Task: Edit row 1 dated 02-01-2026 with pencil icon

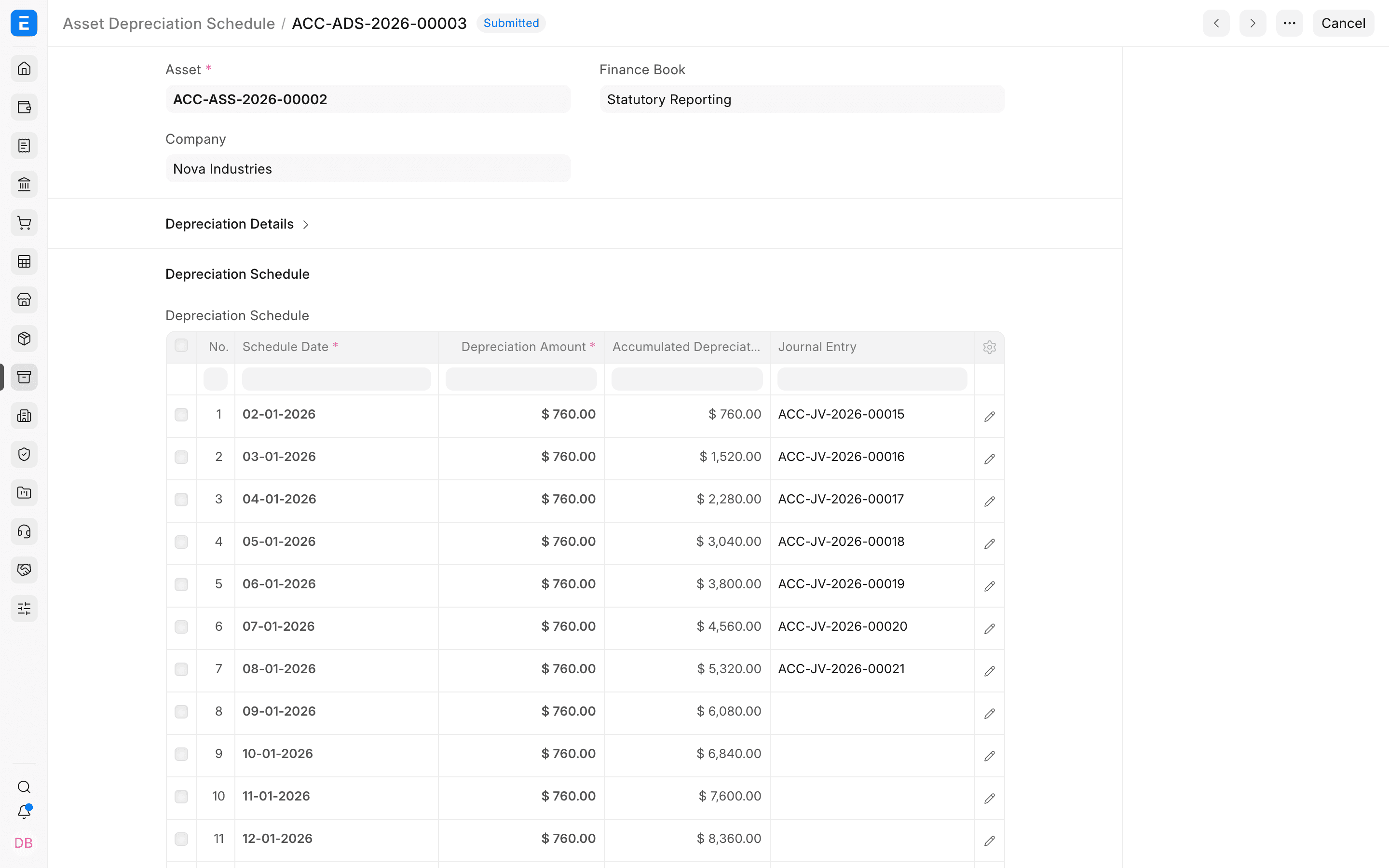Action: point(989,416)
